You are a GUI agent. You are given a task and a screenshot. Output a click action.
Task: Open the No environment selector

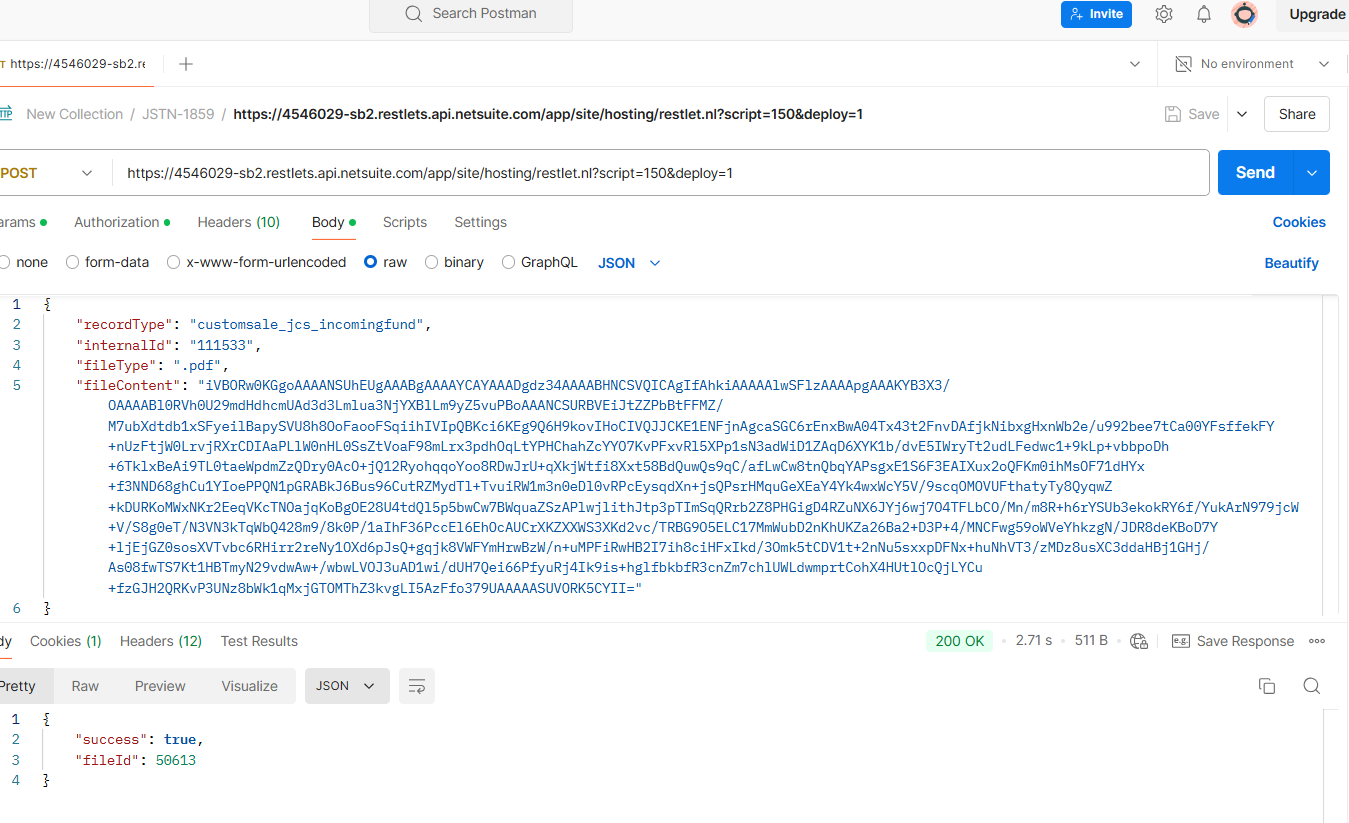(1252, 64)
